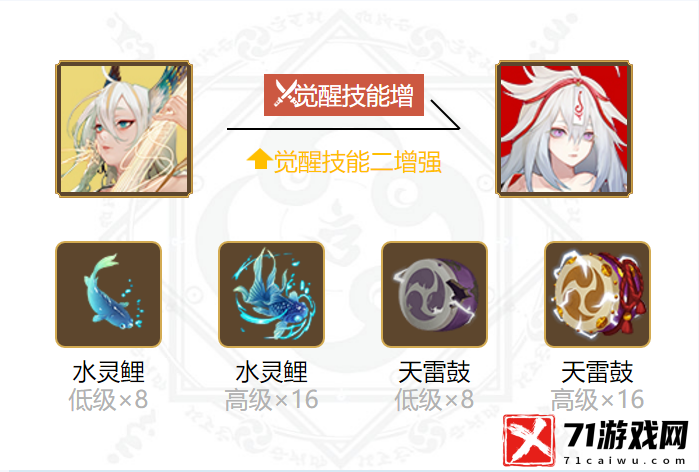
Task: Click the yellow upward arrow icon
Action: pyautogui.click(x=259, y=160)
